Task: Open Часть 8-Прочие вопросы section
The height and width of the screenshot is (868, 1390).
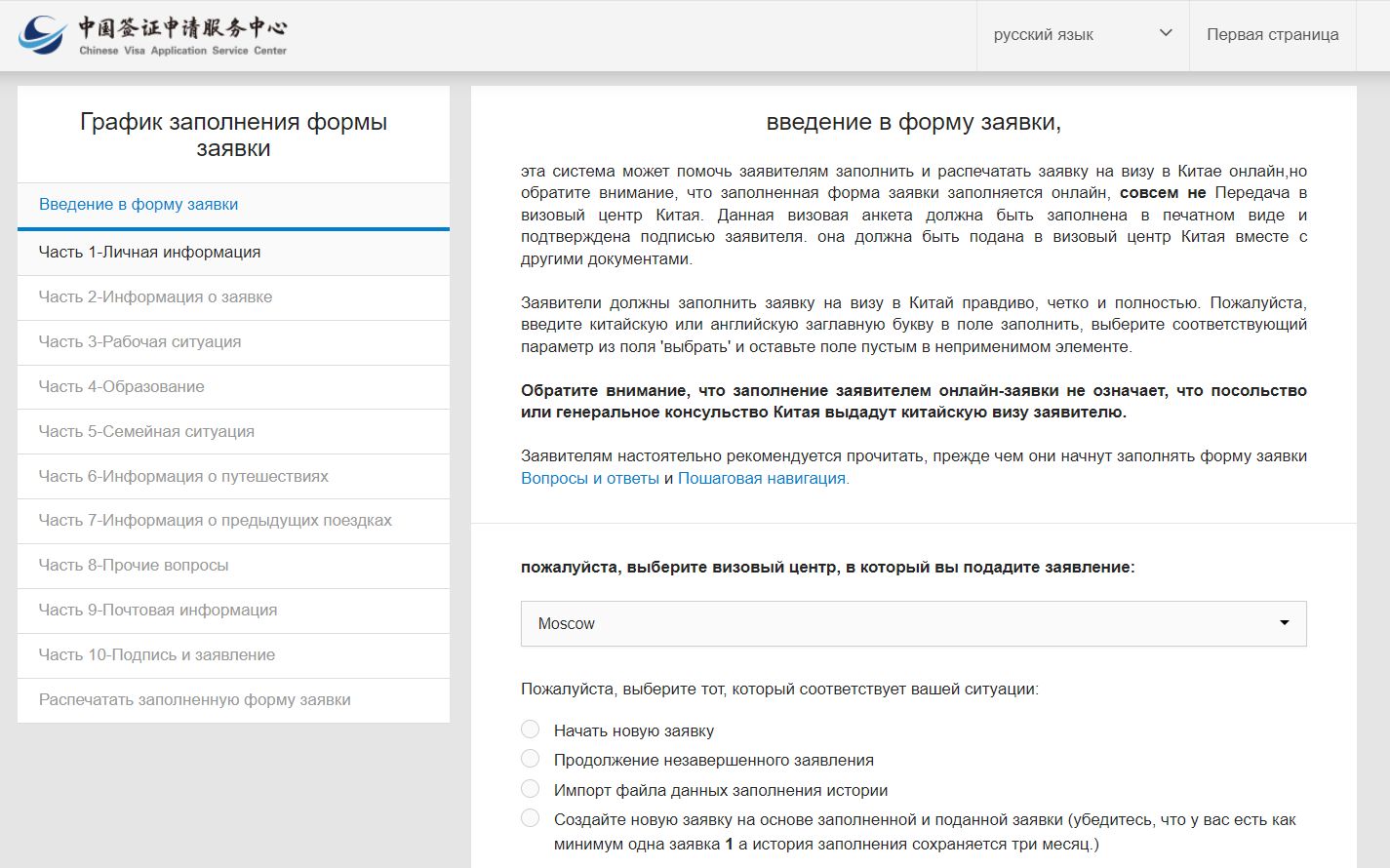Action: coord(134,566)
